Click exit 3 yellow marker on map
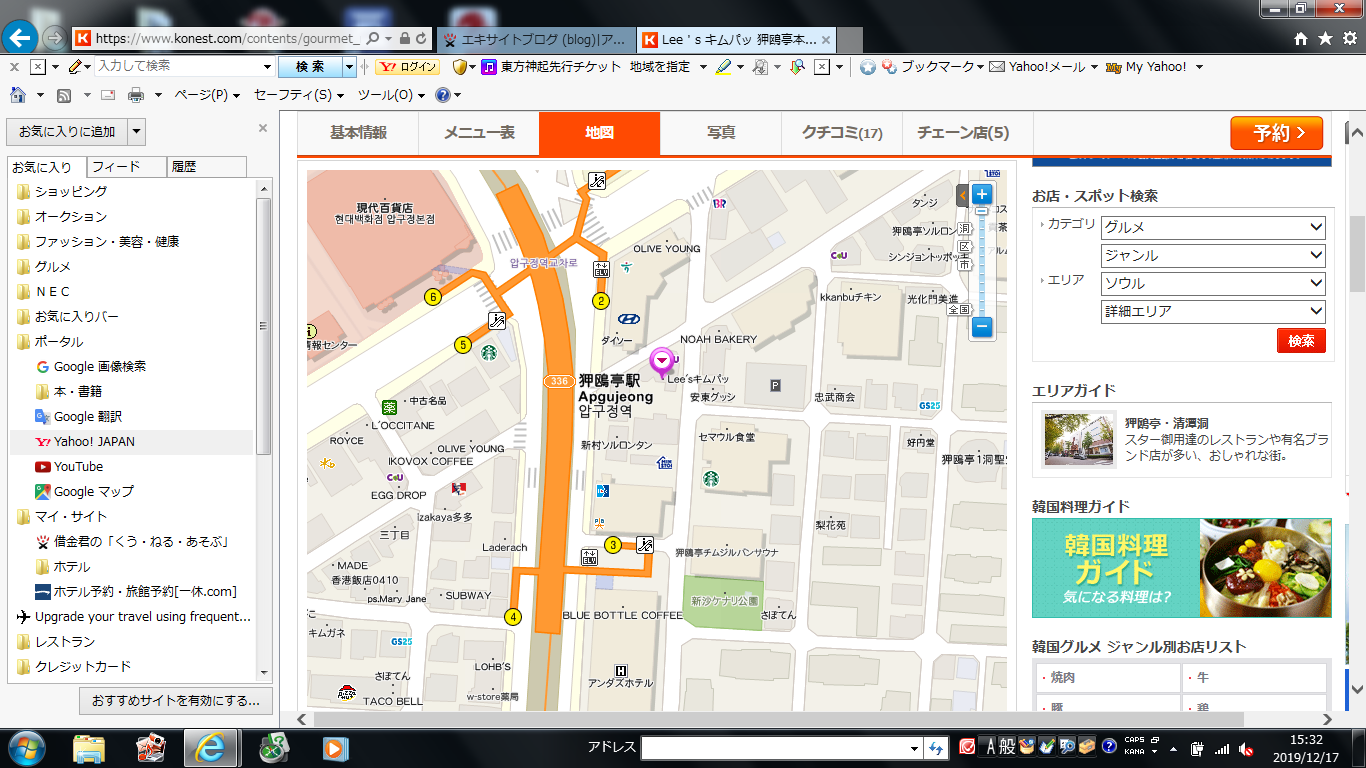 pyautogui.click(x=613, y=545)
